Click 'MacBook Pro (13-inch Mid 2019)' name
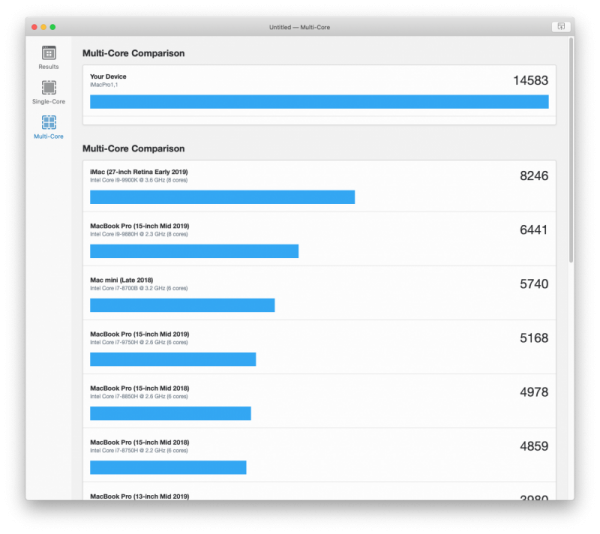Viewport: 600px width, 534px height. click(x=140, y=496)
